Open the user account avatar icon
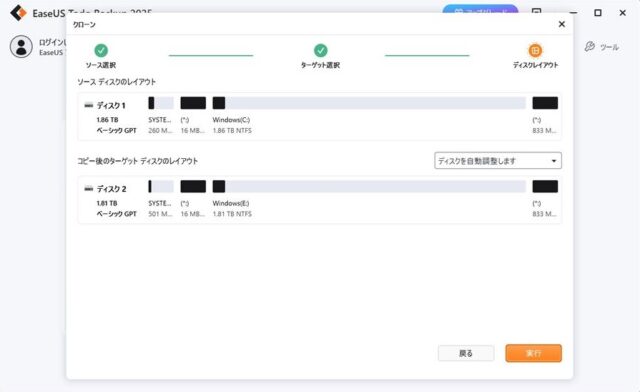Screen dimensions: 640x392 pos(21,47)
